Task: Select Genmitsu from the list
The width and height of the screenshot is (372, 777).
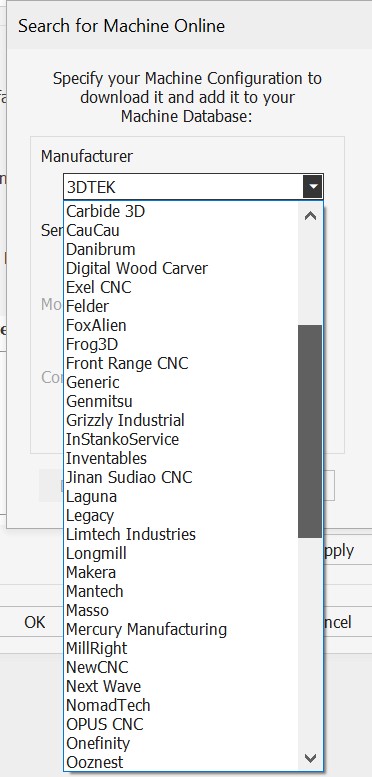Action: pyautogui.click(x=182, y=401)
